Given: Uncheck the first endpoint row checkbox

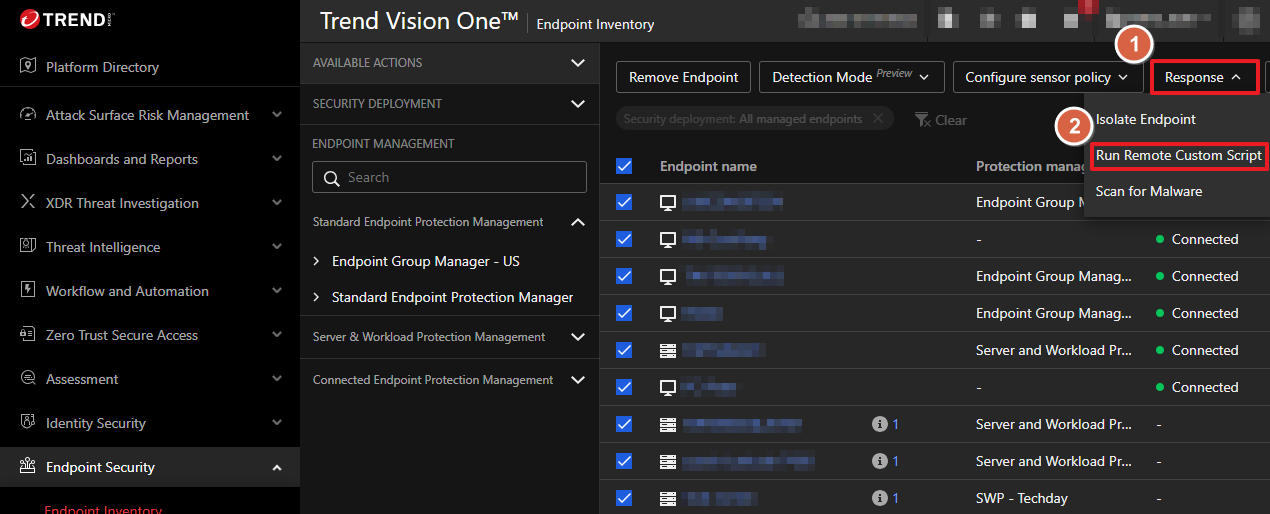Looking at the screenshot, I should coord(624,202).
